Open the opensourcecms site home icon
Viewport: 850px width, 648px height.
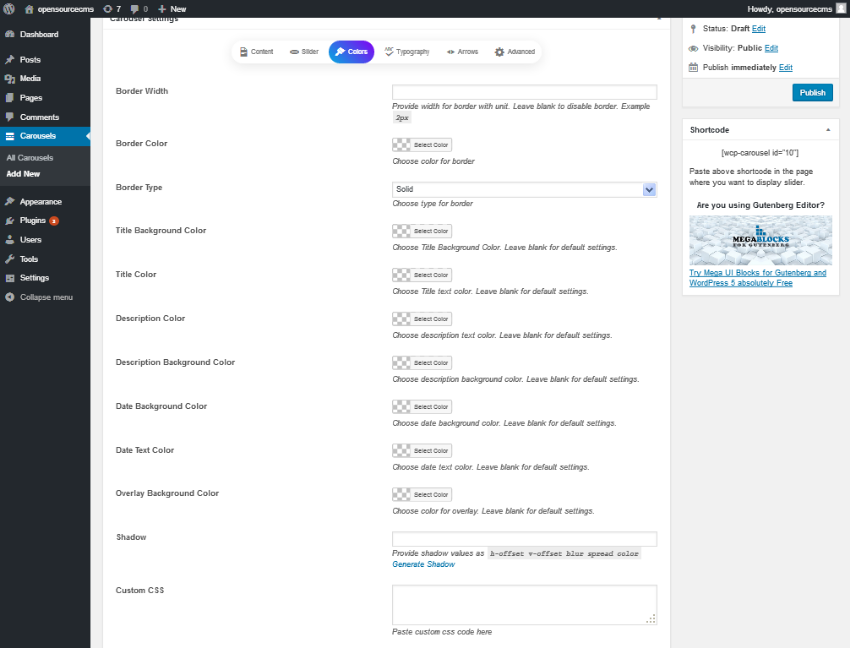pyautogui.click(x=29, y=9)
